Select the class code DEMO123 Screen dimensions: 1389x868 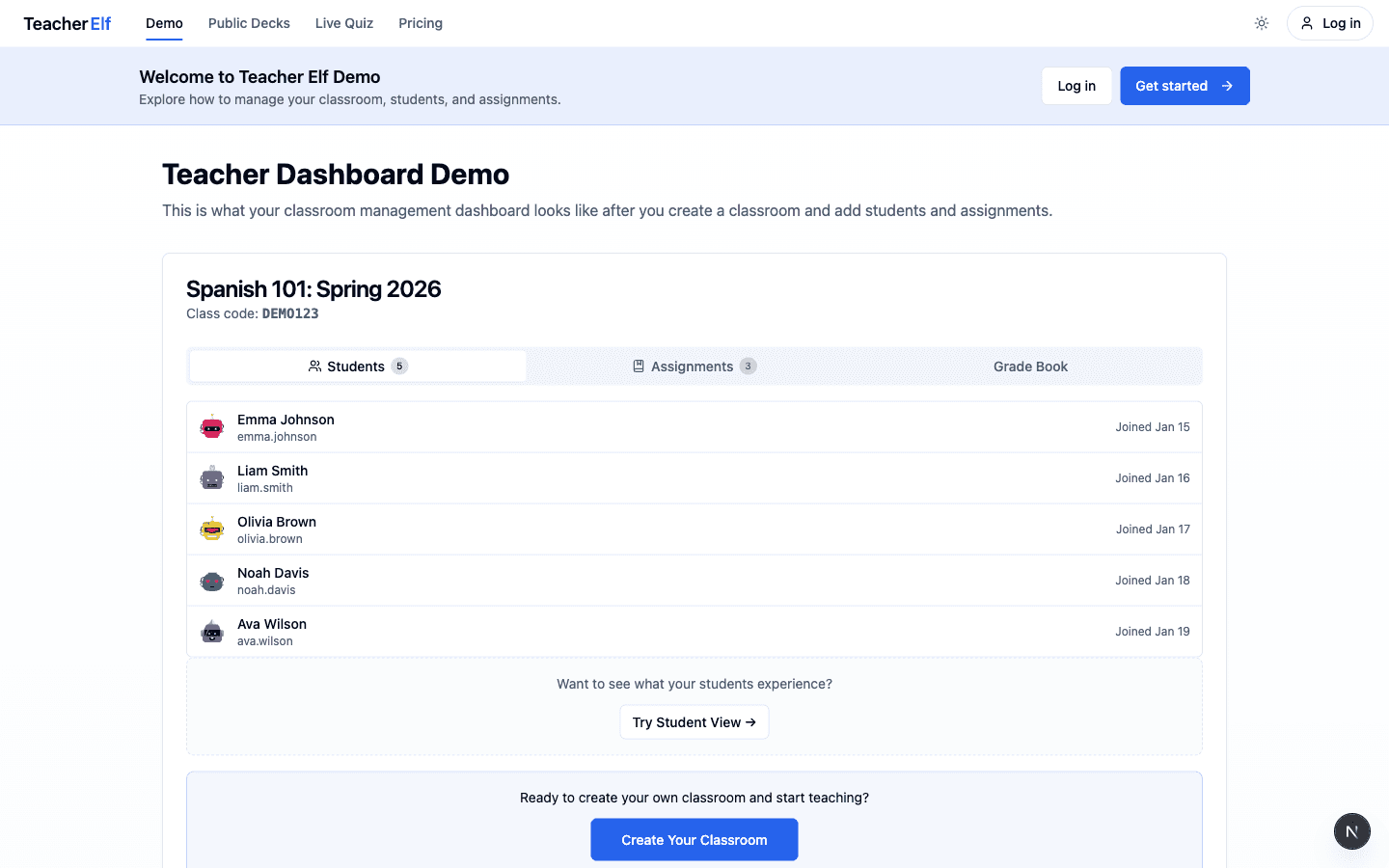290,313
